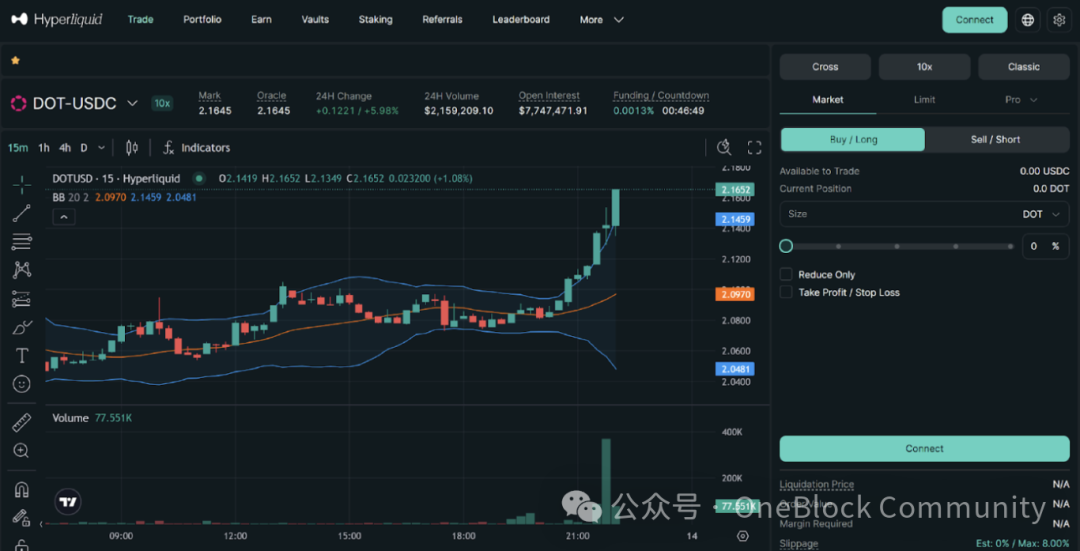
Task: Switch to the Limit order tab
Action: [x=924, y=100]
